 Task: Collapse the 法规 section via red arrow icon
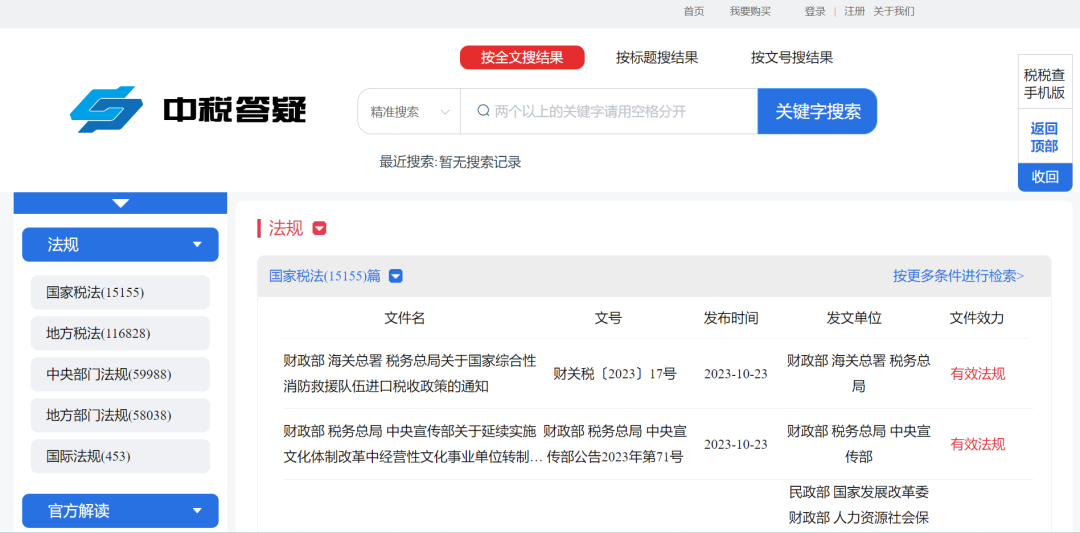[x=319, y=229]
